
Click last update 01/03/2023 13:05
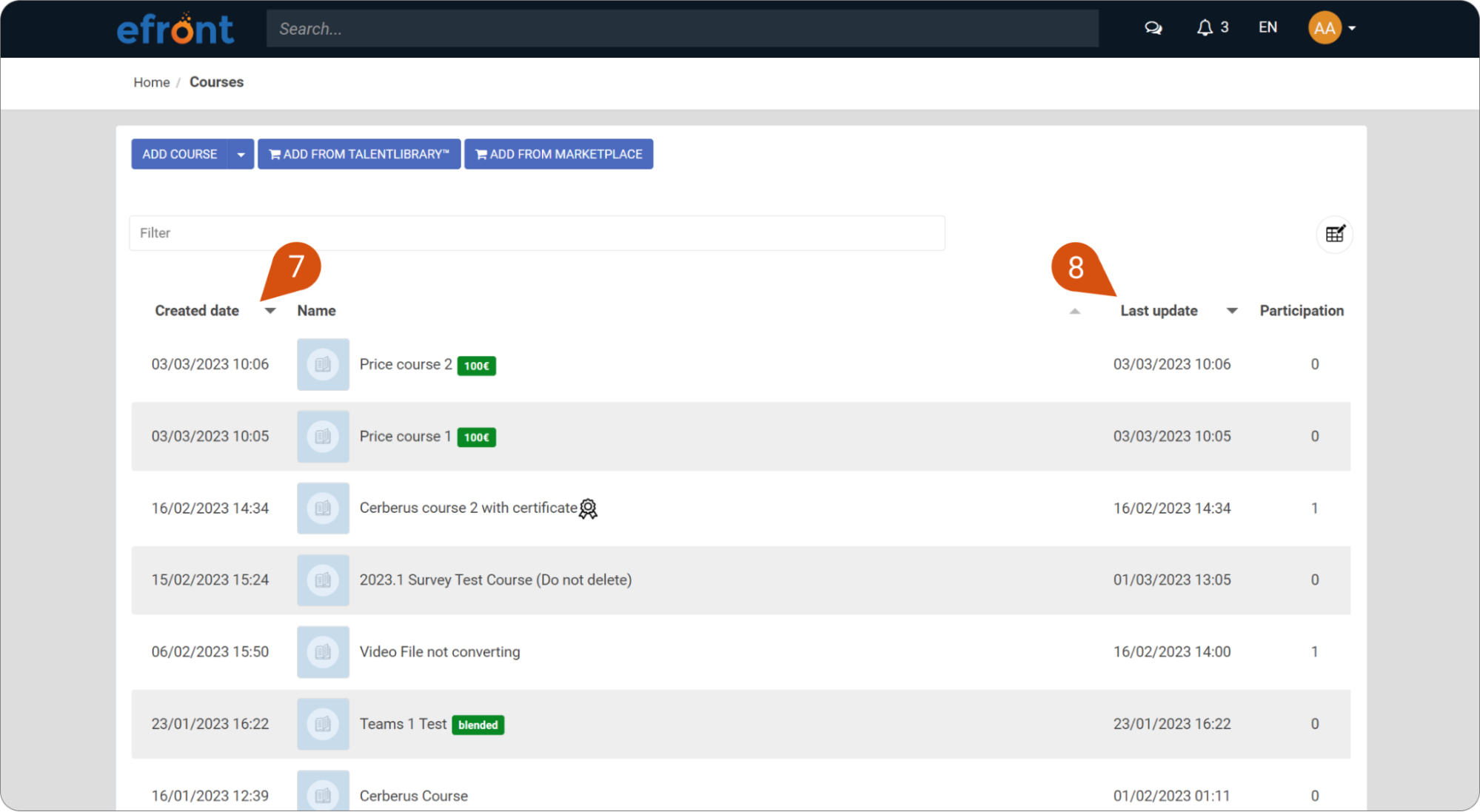(x=1172, y=580)
